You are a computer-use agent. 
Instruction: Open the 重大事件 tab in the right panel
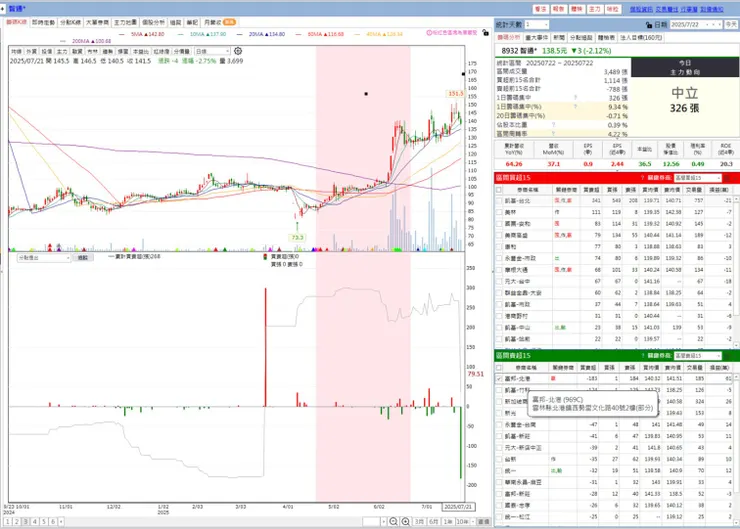click(x=537, y=37)
